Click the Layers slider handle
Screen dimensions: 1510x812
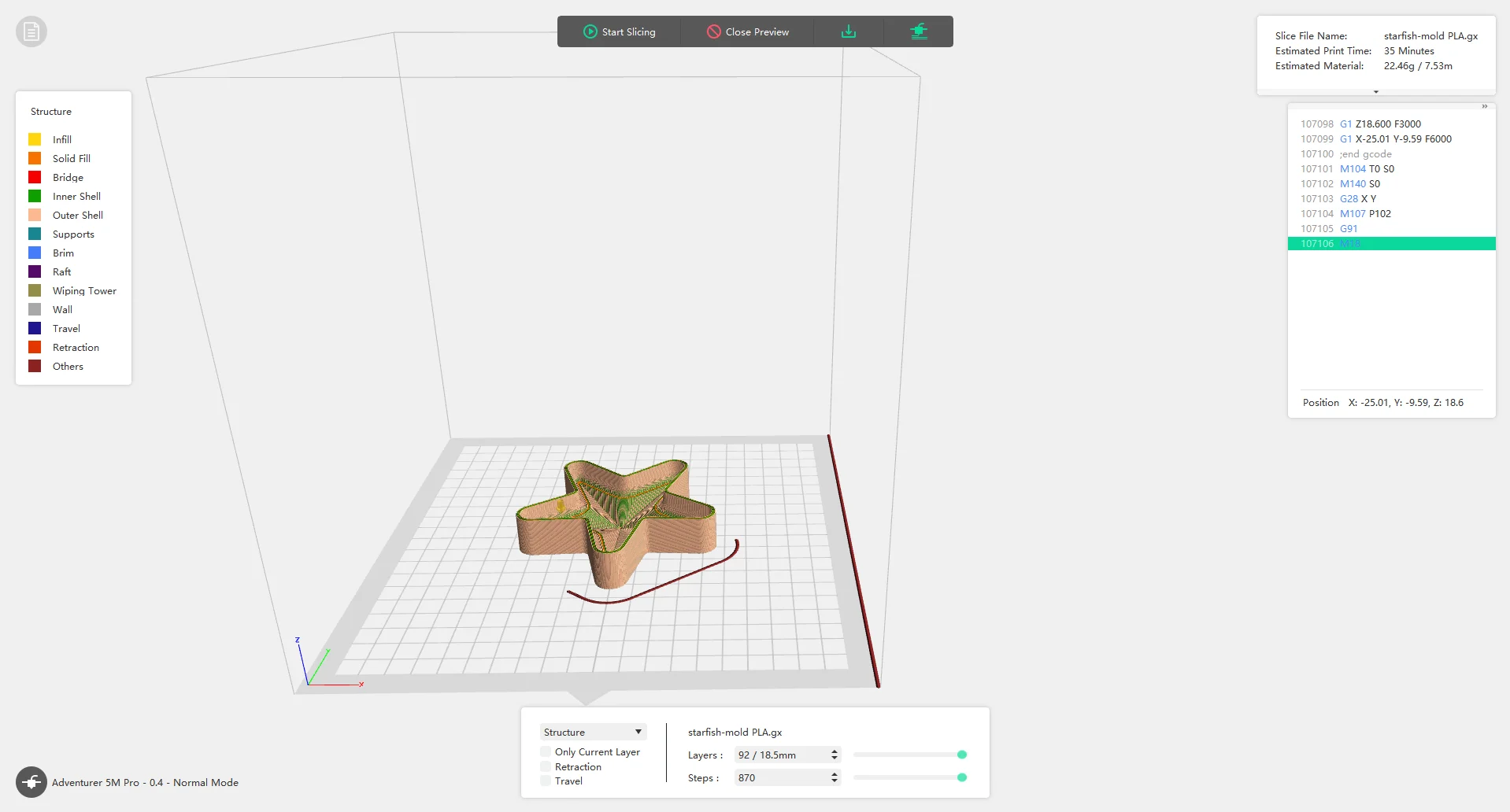962,755
